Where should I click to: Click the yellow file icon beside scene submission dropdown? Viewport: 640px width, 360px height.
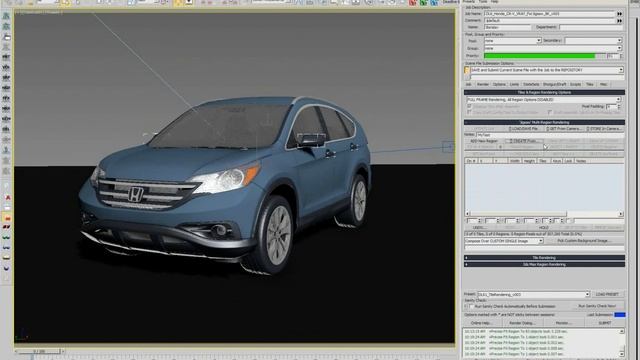click(467, 70)
